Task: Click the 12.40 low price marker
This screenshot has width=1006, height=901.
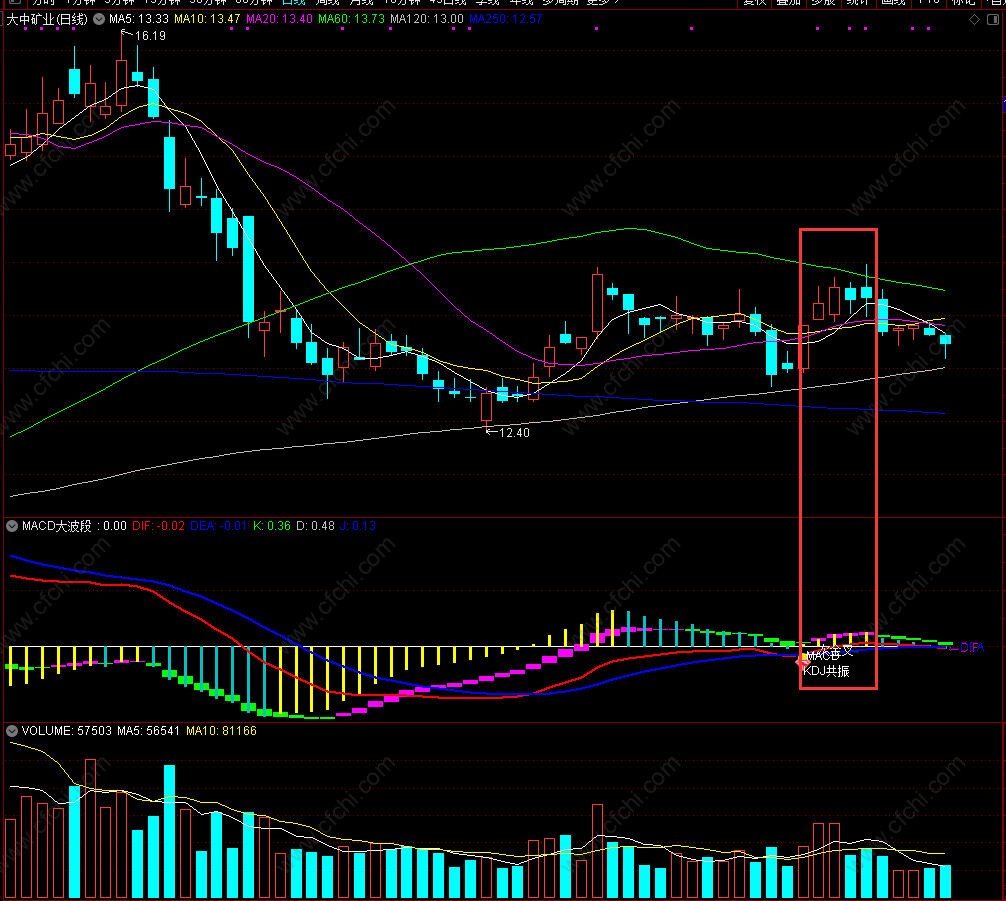Action: pyautogui.click(x=515, y=433)
